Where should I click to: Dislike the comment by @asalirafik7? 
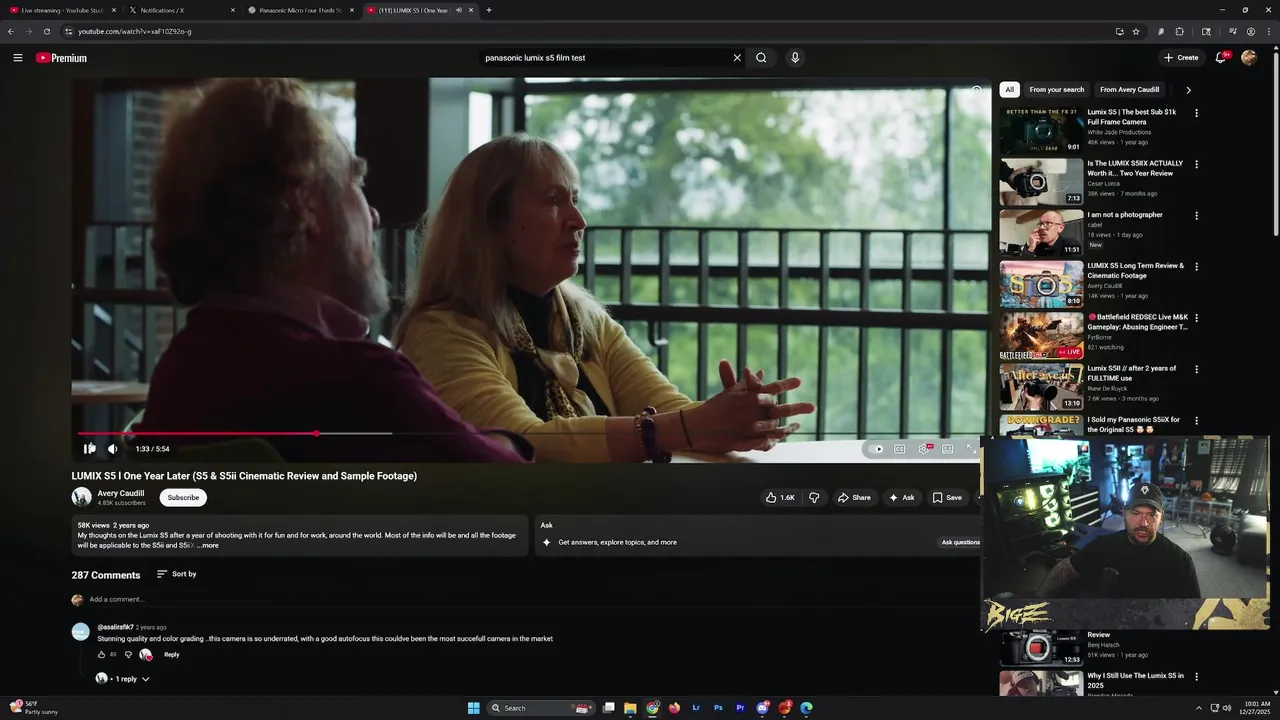pyautogui.click(x=128, y=655)
